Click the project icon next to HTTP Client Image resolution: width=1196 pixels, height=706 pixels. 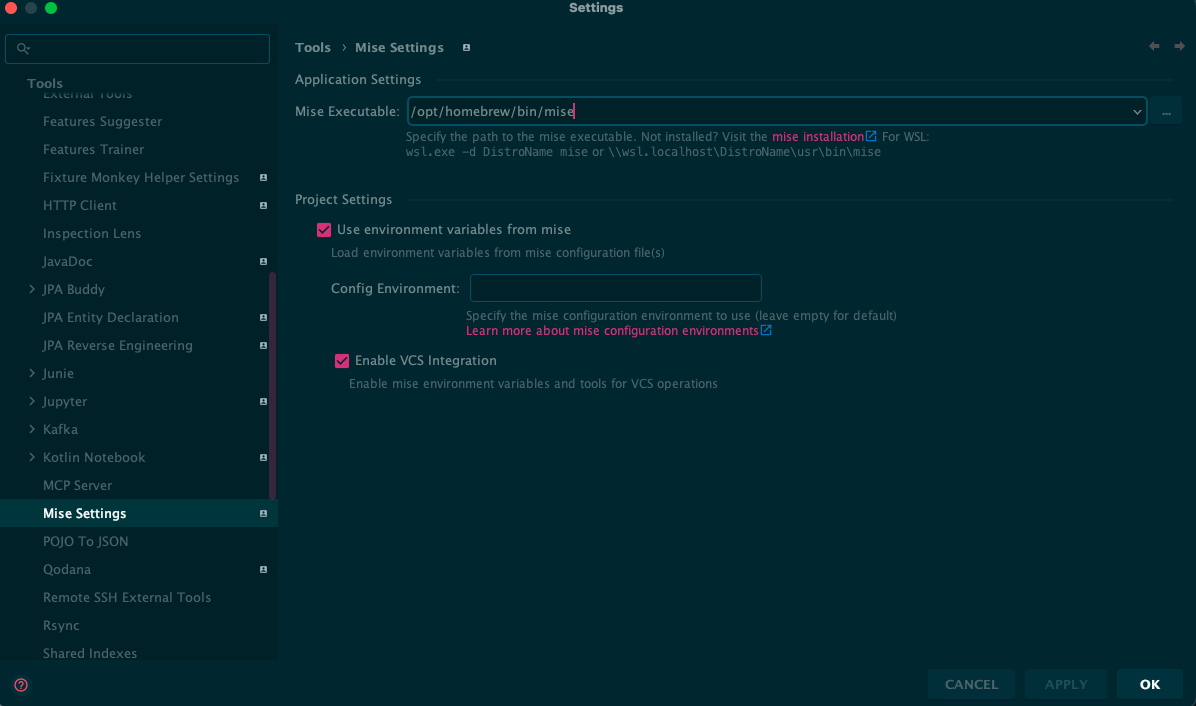tap(263, 206)
